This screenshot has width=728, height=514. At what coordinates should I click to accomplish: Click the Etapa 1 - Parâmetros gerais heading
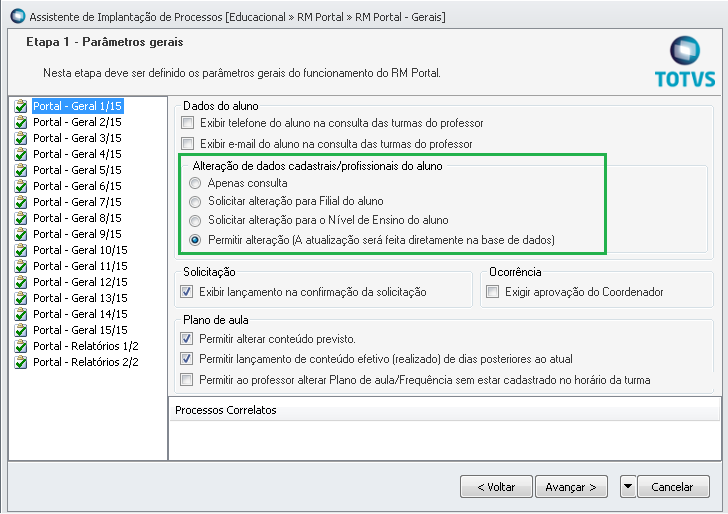point(105,42)
